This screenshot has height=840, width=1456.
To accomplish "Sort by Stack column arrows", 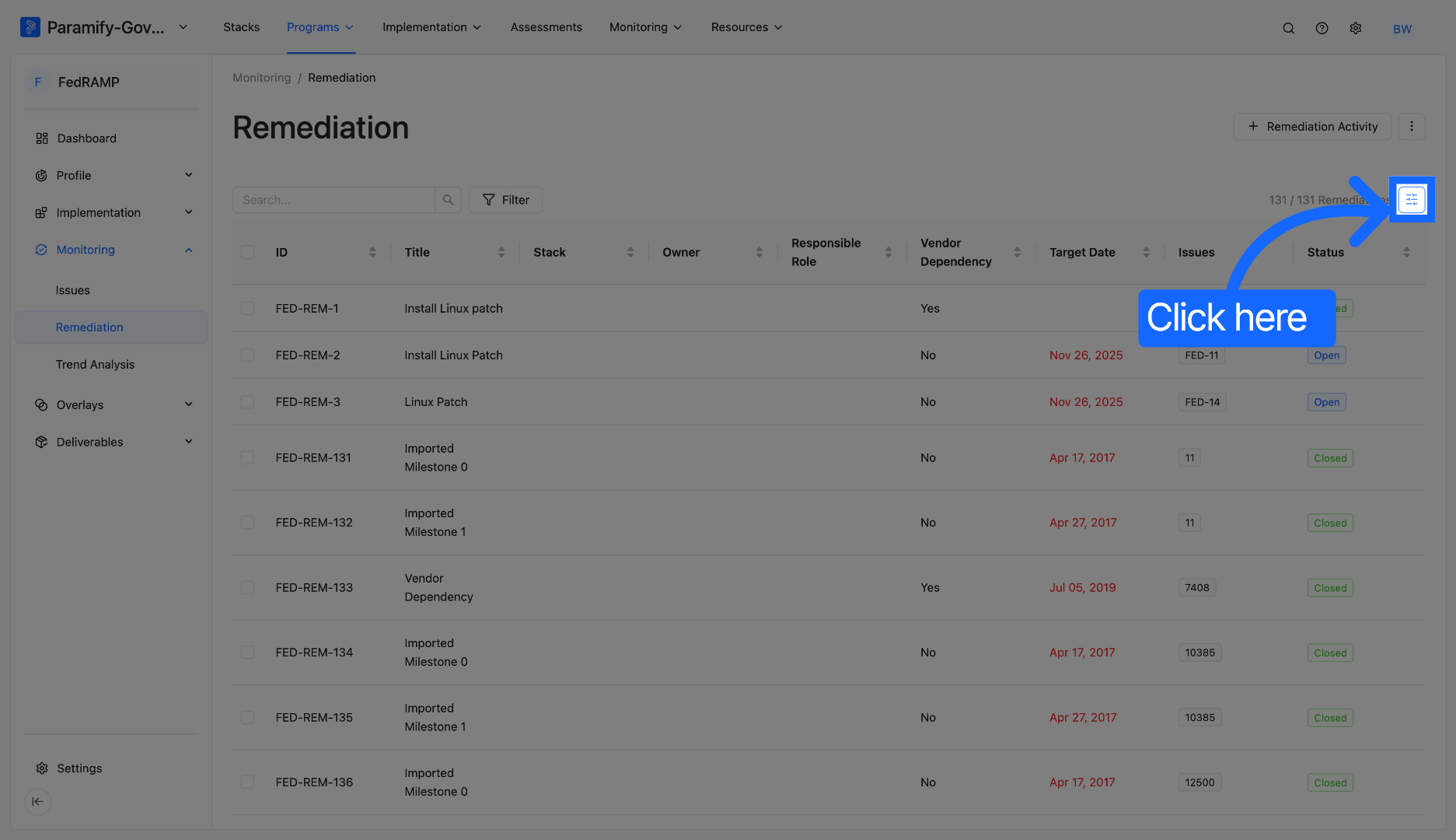I will 630,252.
